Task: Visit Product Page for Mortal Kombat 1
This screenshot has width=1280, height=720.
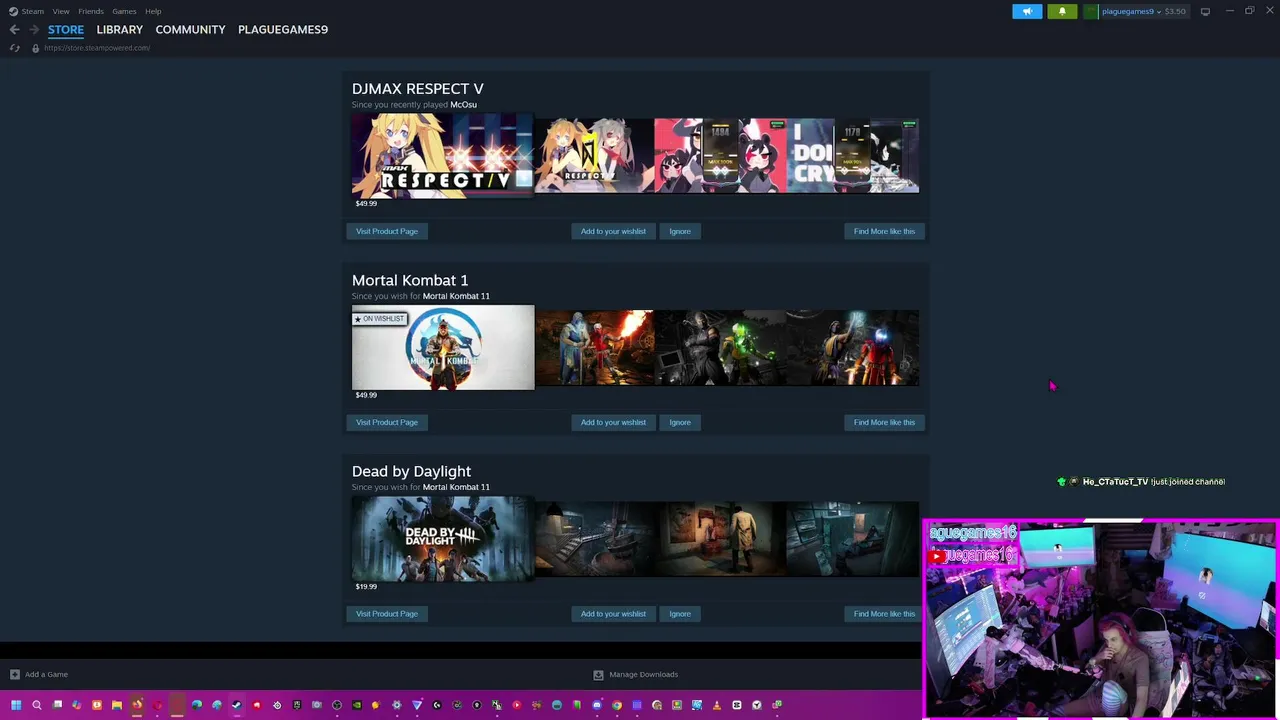Action: point(387,422)
